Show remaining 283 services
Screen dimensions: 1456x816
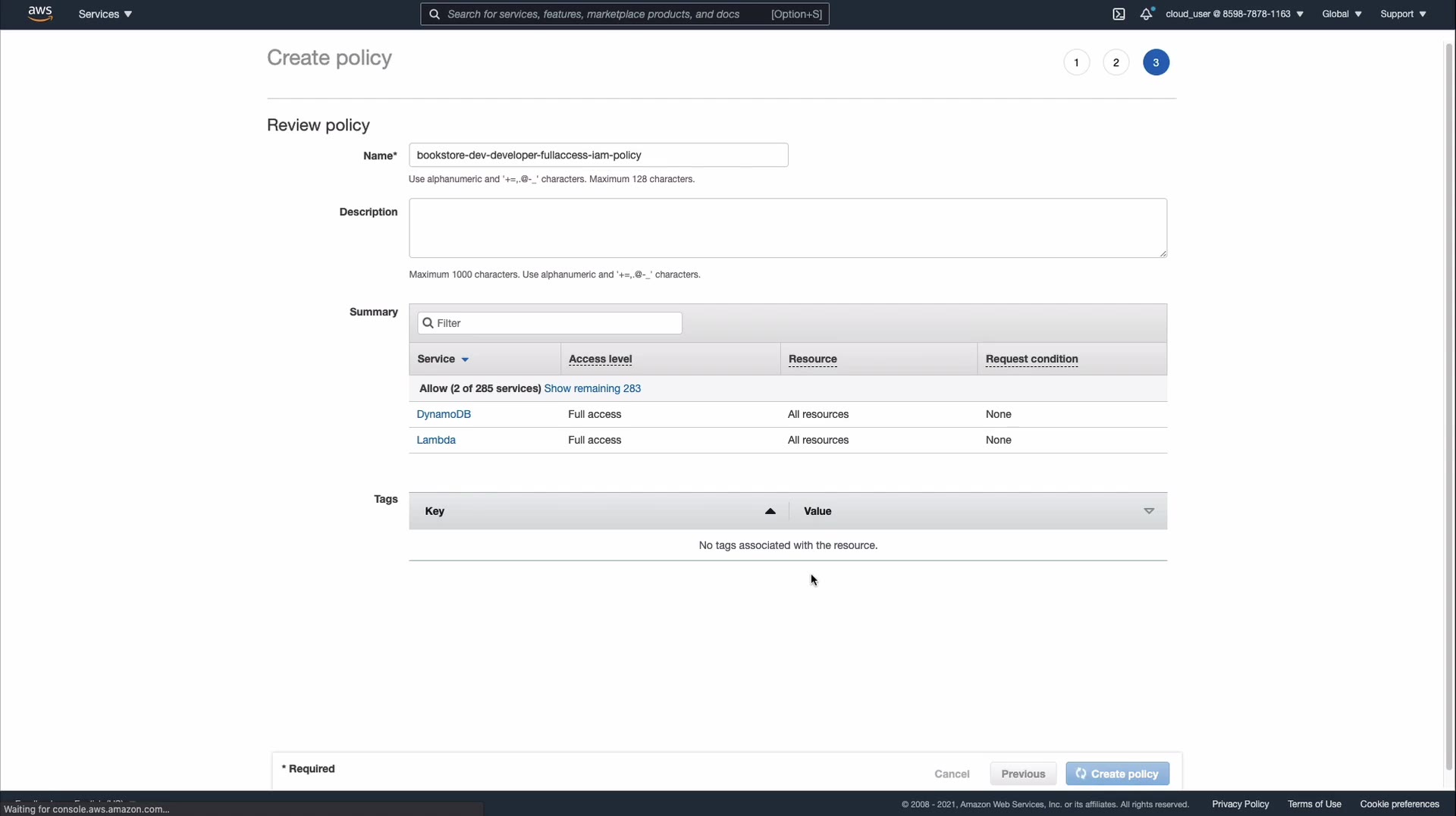[592, 388]
